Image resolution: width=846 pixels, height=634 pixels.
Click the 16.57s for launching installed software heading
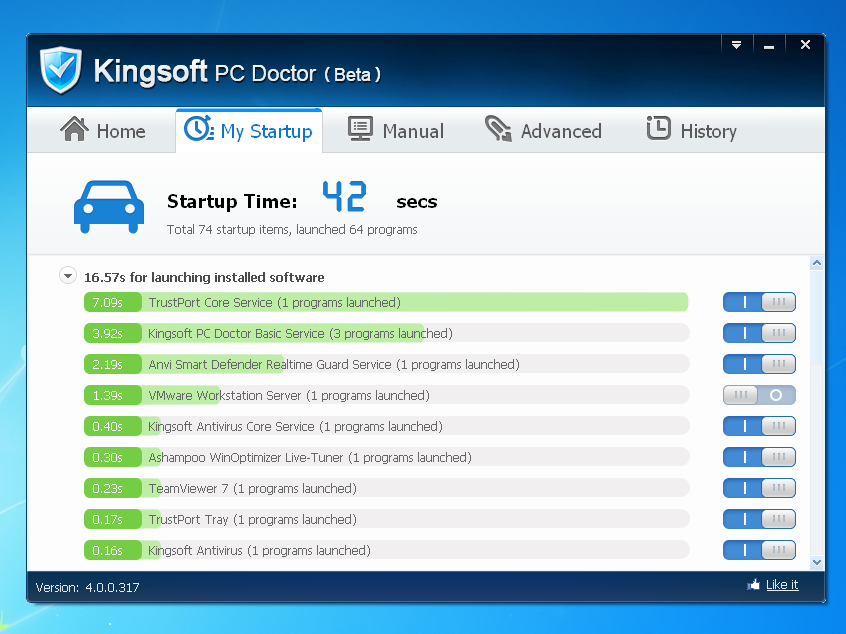[x=204, y=277]
